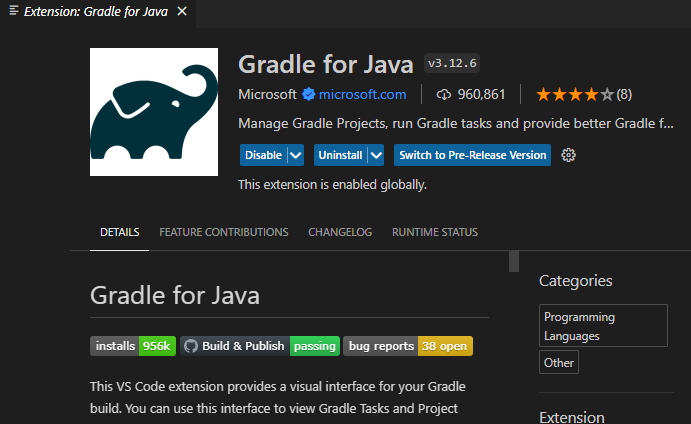Click the star rating icons
The image size is (691, 424).
tap(575, 94)
